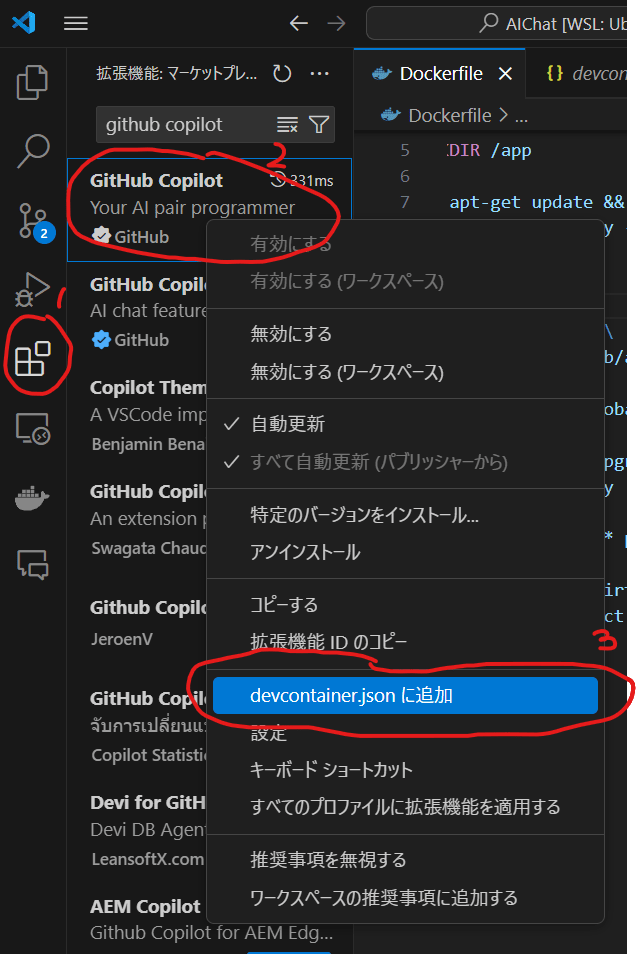Image resolution: width=638 pixels, height=954 pixels.
Task: Open the Run and Debug view
Action: click(32, 290)
